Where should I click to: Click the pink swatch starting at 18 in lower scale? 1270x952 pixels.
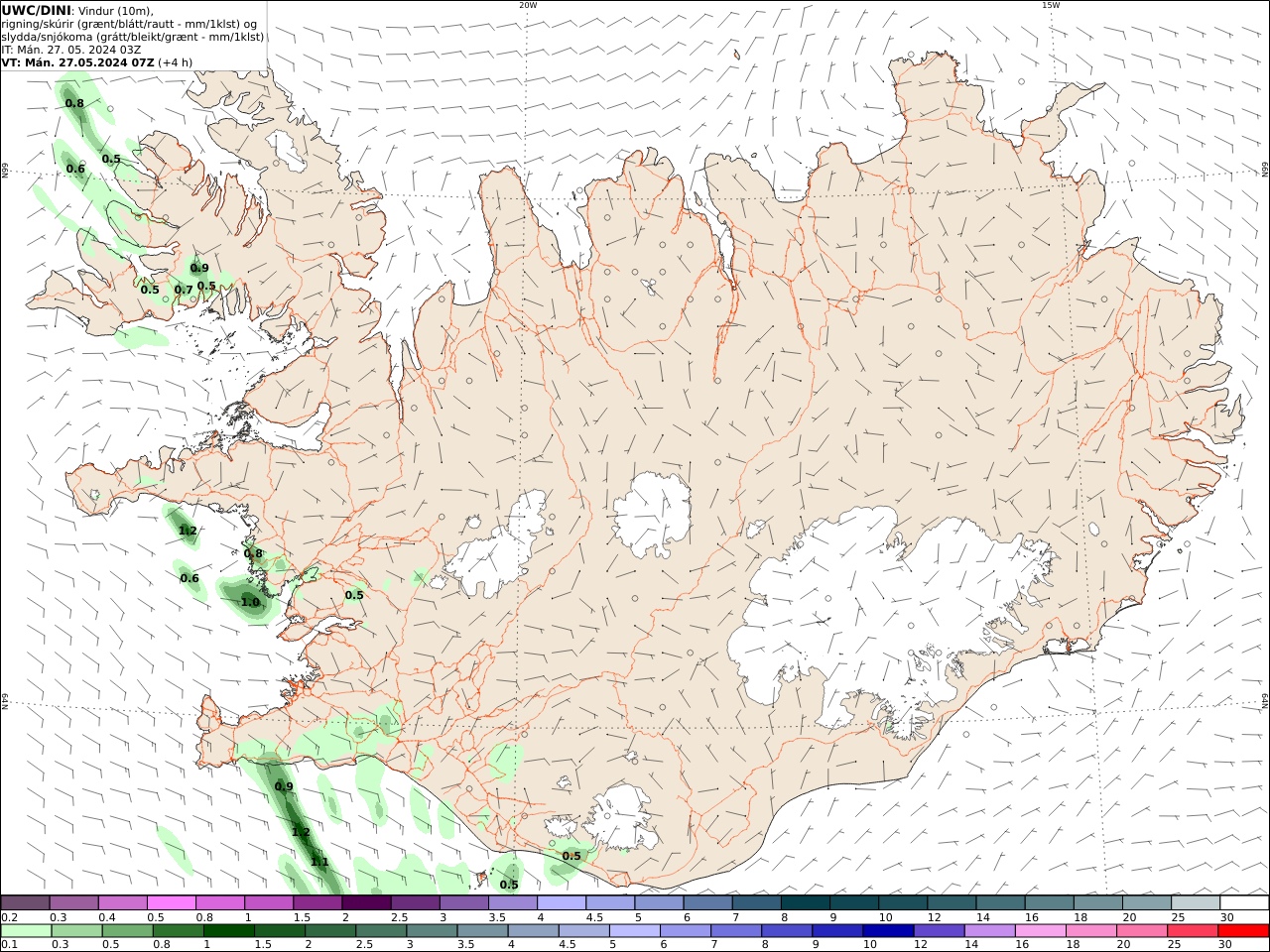tap(1090, 931)
